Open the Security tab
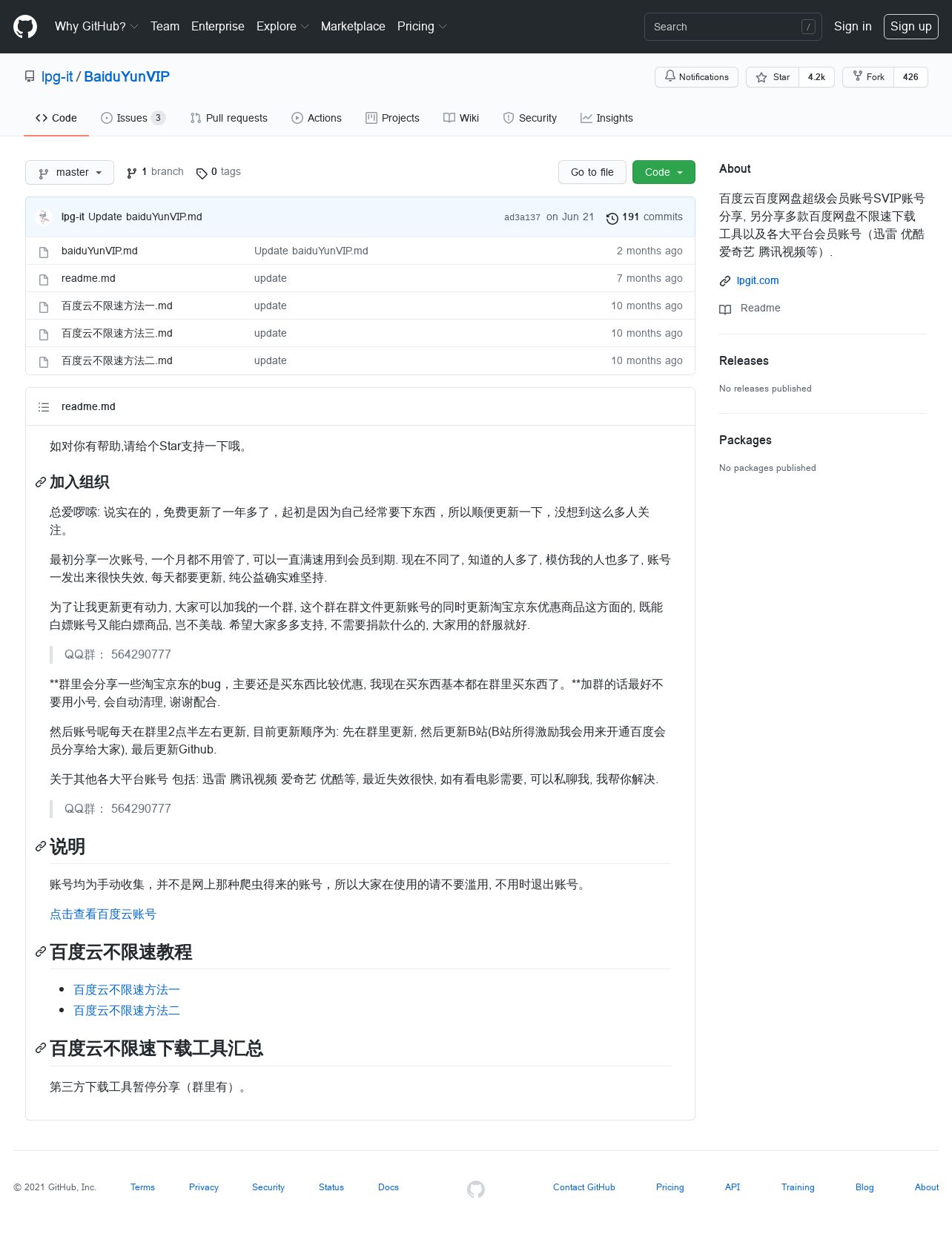Image resolution: width=952 pixels, height=1234 pixels. coord(529,118)
